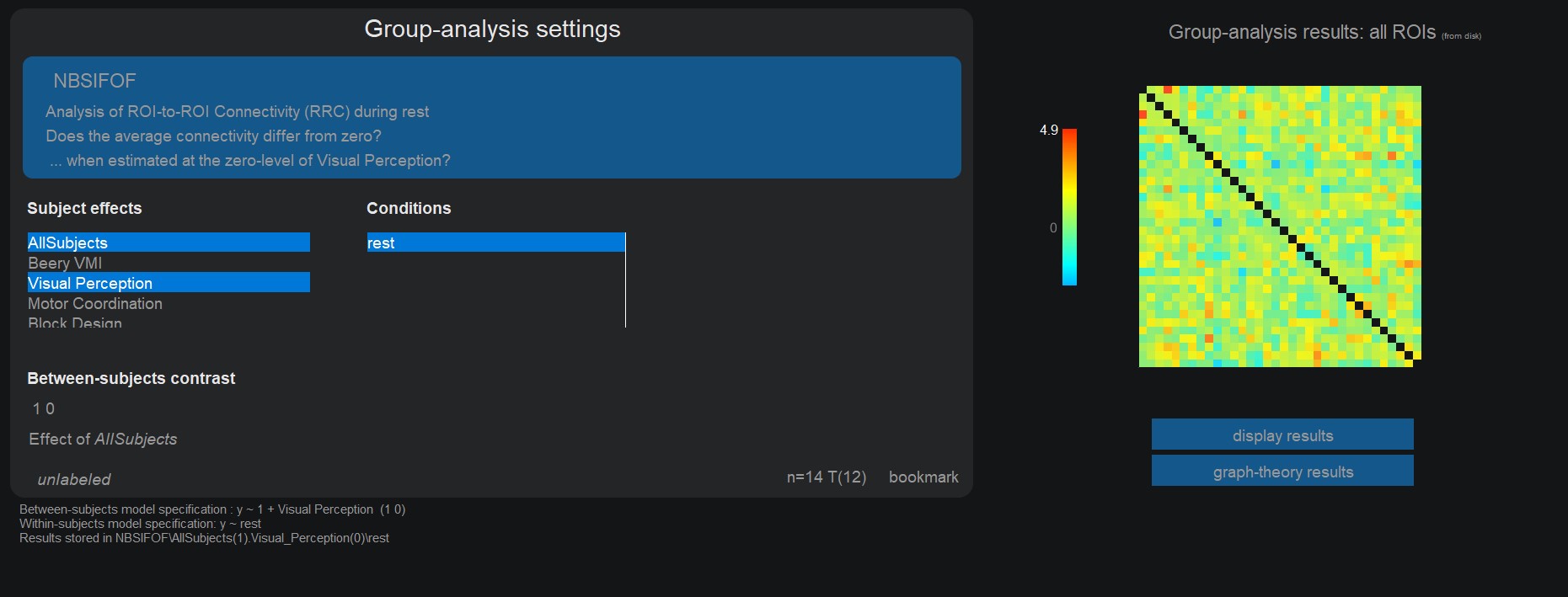Click the ROI-to-ROI Connectivity description line
1568x597 pixels.
[237, 111]
